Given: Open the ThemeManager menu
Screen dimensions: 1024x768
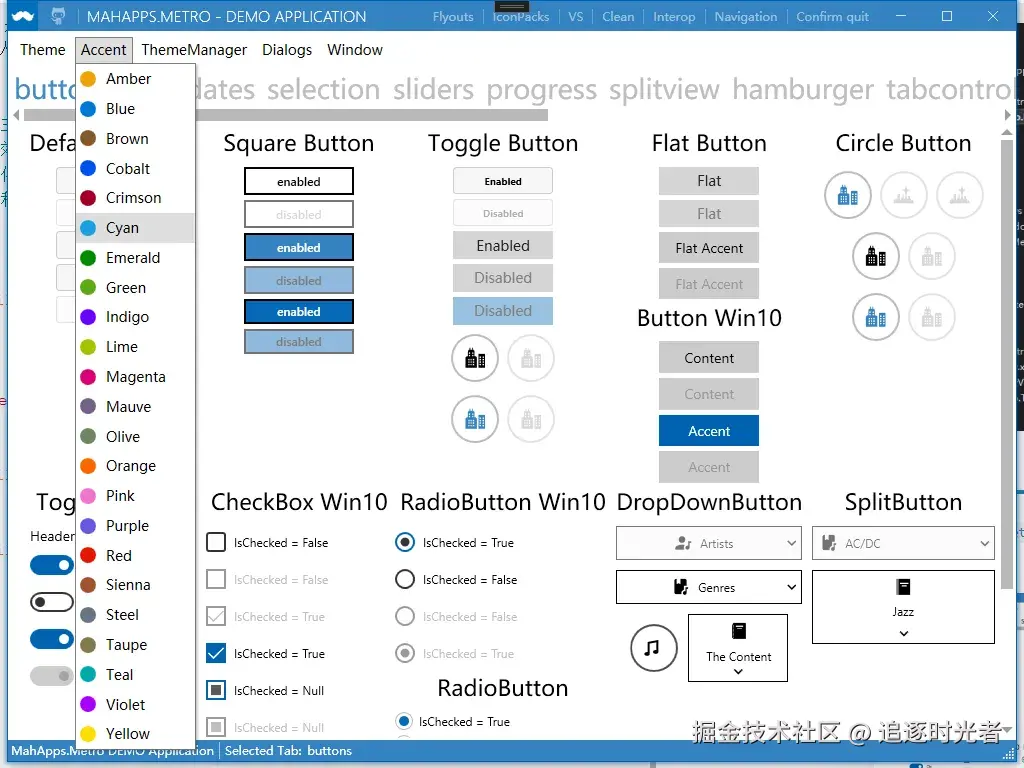Looking at the screenshot, I should click(x=194, y=50).
